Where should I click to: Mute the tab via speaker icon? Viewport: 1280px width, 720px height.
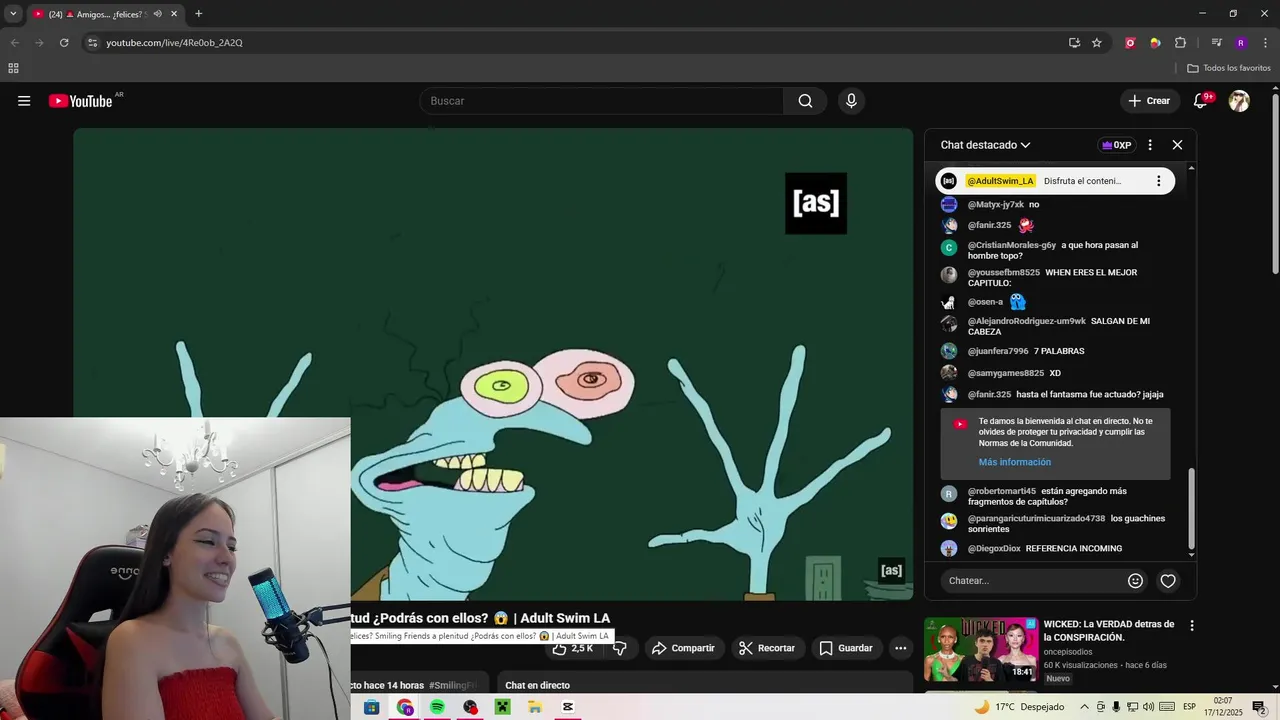pos(157,14)
